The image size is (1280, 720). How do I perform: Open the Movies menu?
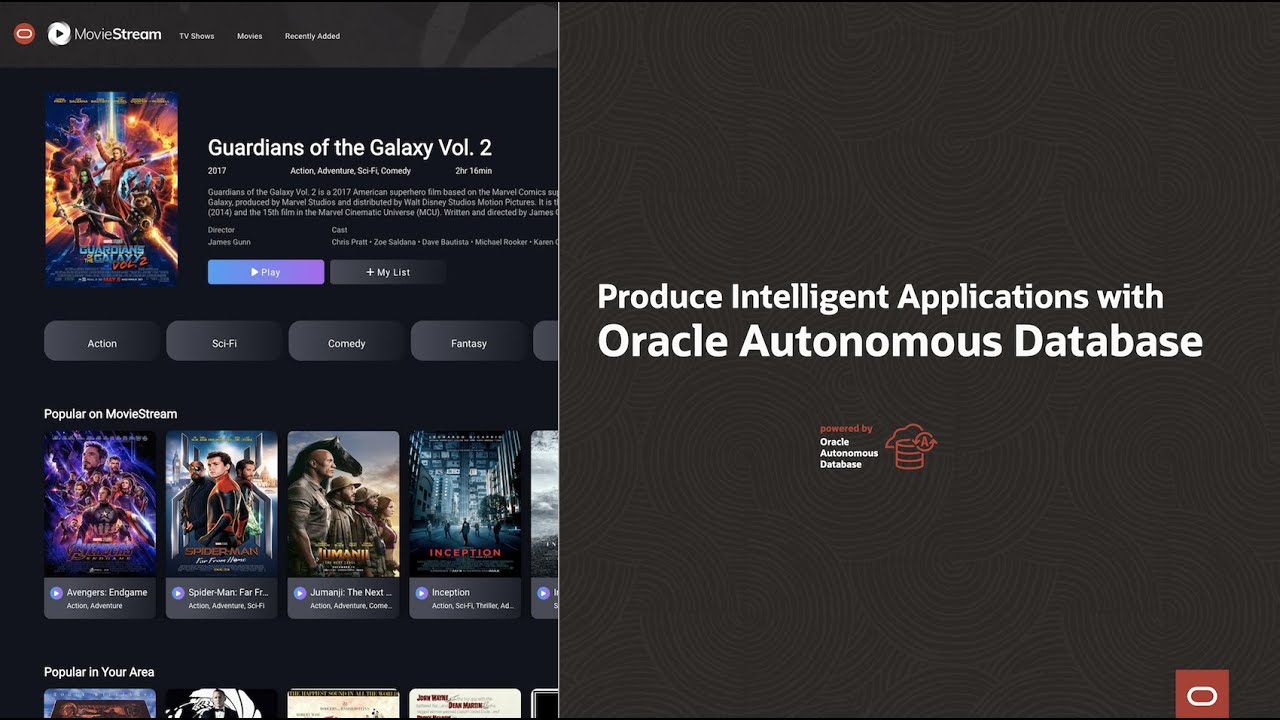tap(250, 36)
